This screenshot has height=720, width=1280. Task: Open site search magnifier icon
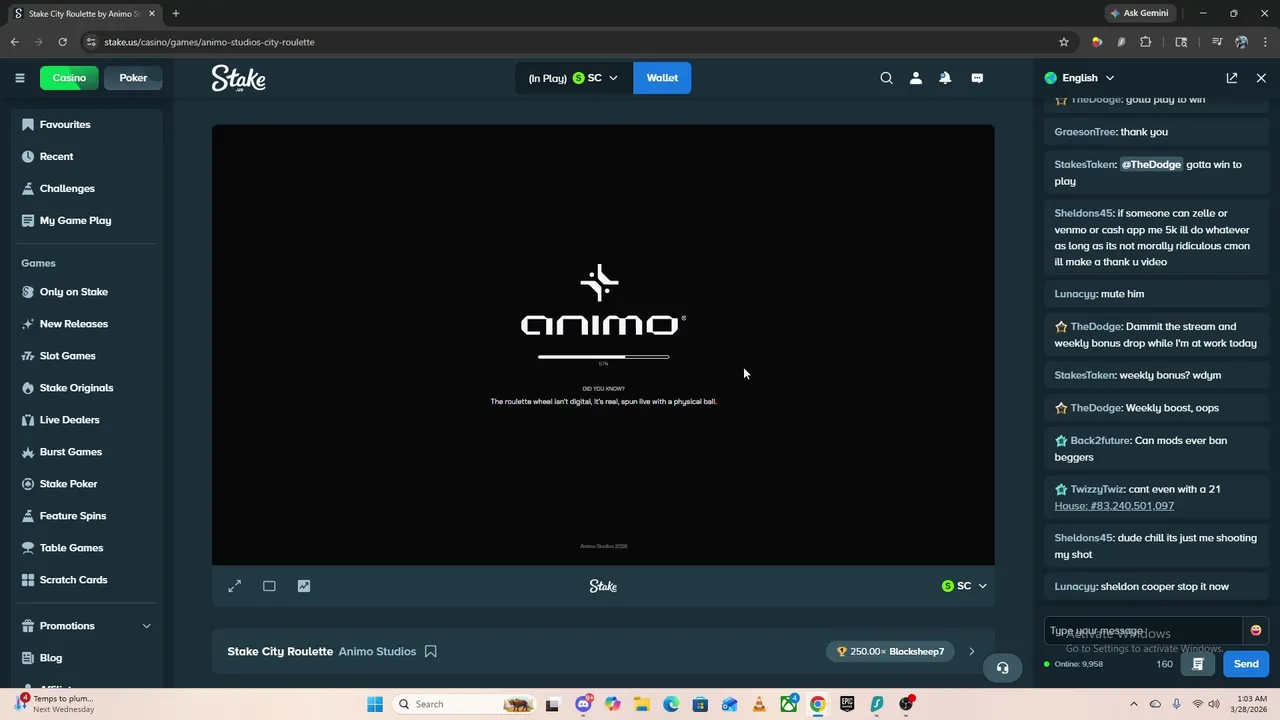point(886,78)
